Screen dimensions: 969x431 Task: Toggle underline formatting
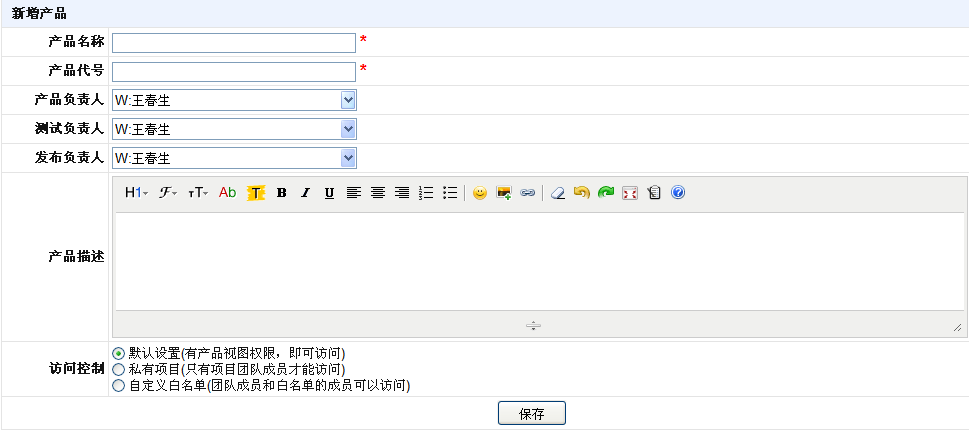pos(329,193)
